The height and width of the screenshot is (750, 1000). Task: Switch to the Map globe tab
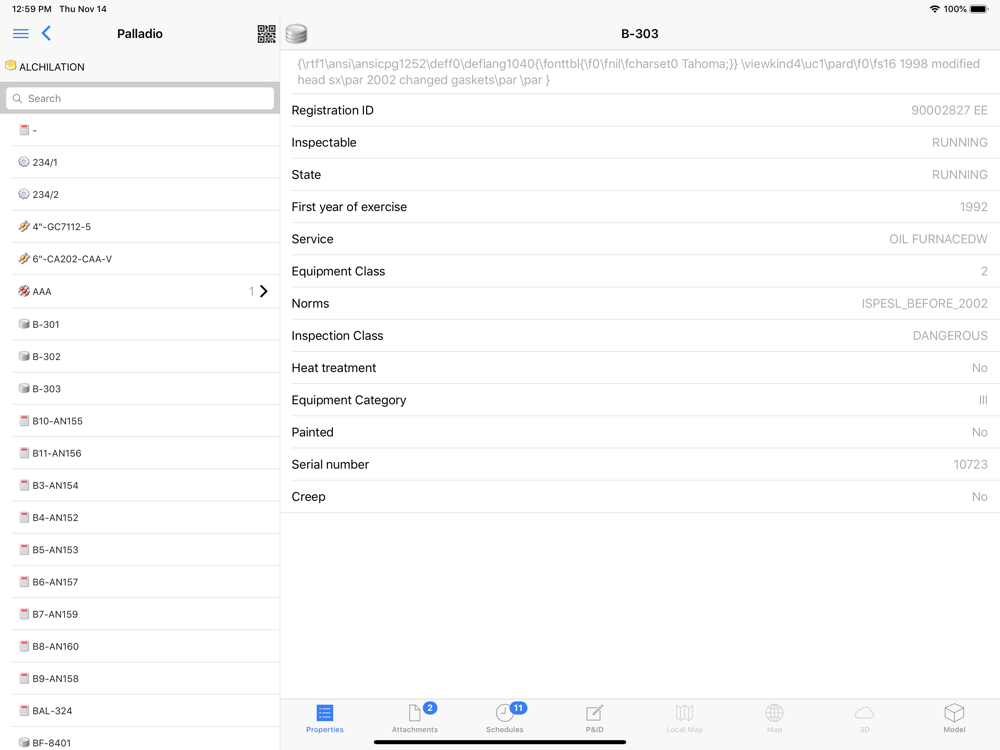[x=774, y=718]
